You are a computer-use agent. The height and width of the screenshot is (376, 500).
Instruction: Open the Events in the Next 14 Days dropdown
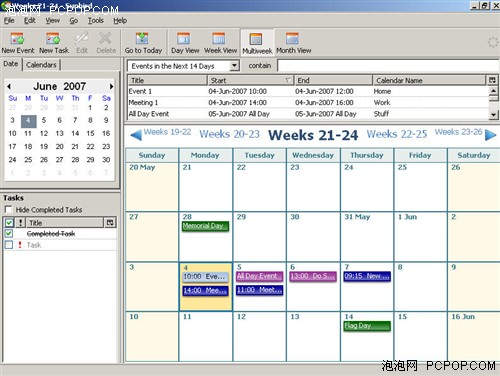pos(235,66)
